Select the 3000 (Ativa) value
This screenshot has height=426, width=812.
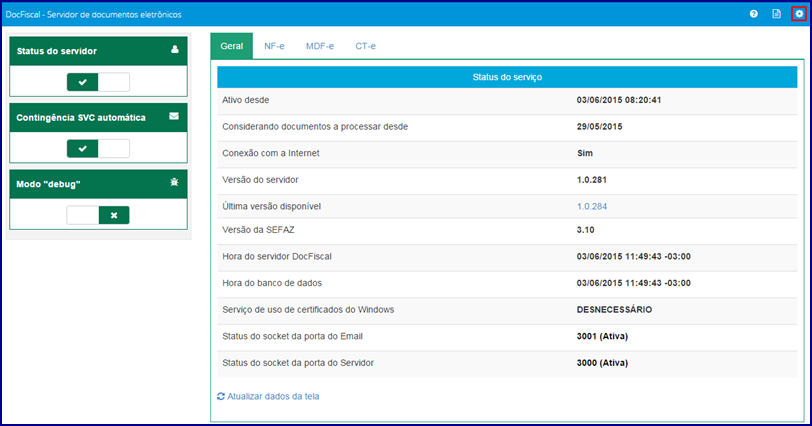(x=602, y=363)
